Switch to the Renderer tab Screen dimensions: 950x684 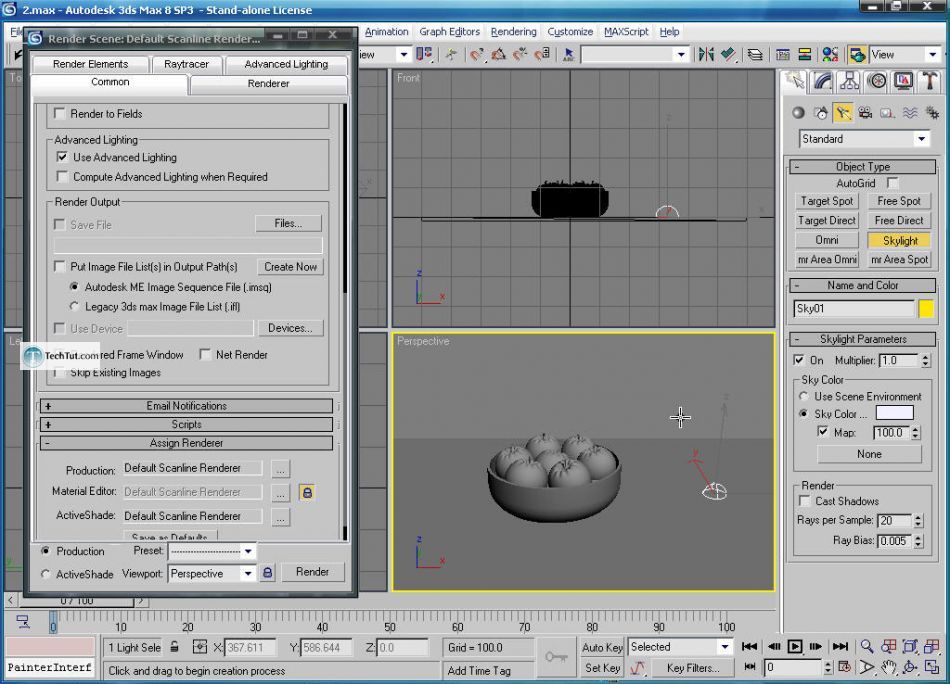tap(268, 84)
